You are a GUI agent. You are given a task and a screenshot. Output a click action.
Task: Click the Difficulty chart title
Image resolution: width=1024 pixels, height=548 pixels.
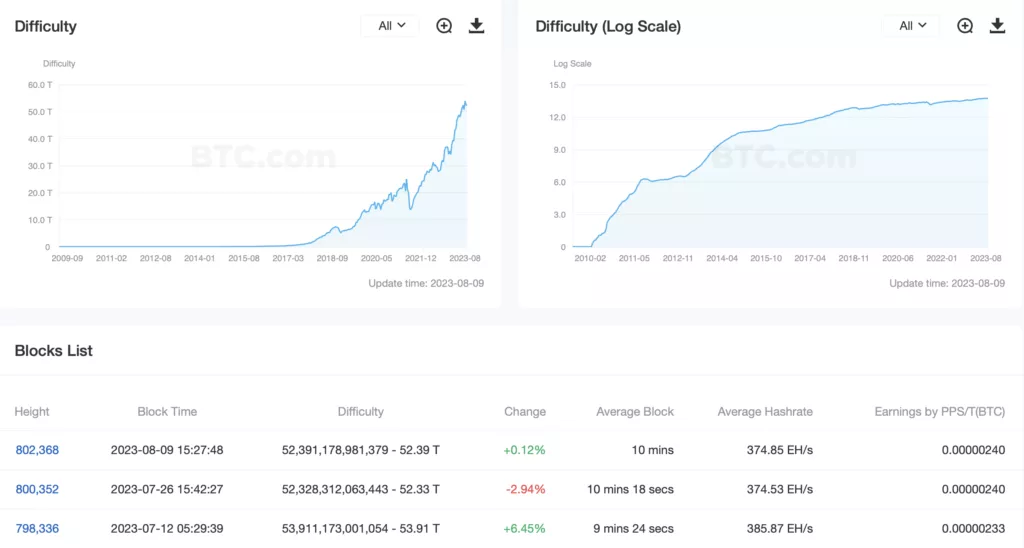(x=46, y=26)
